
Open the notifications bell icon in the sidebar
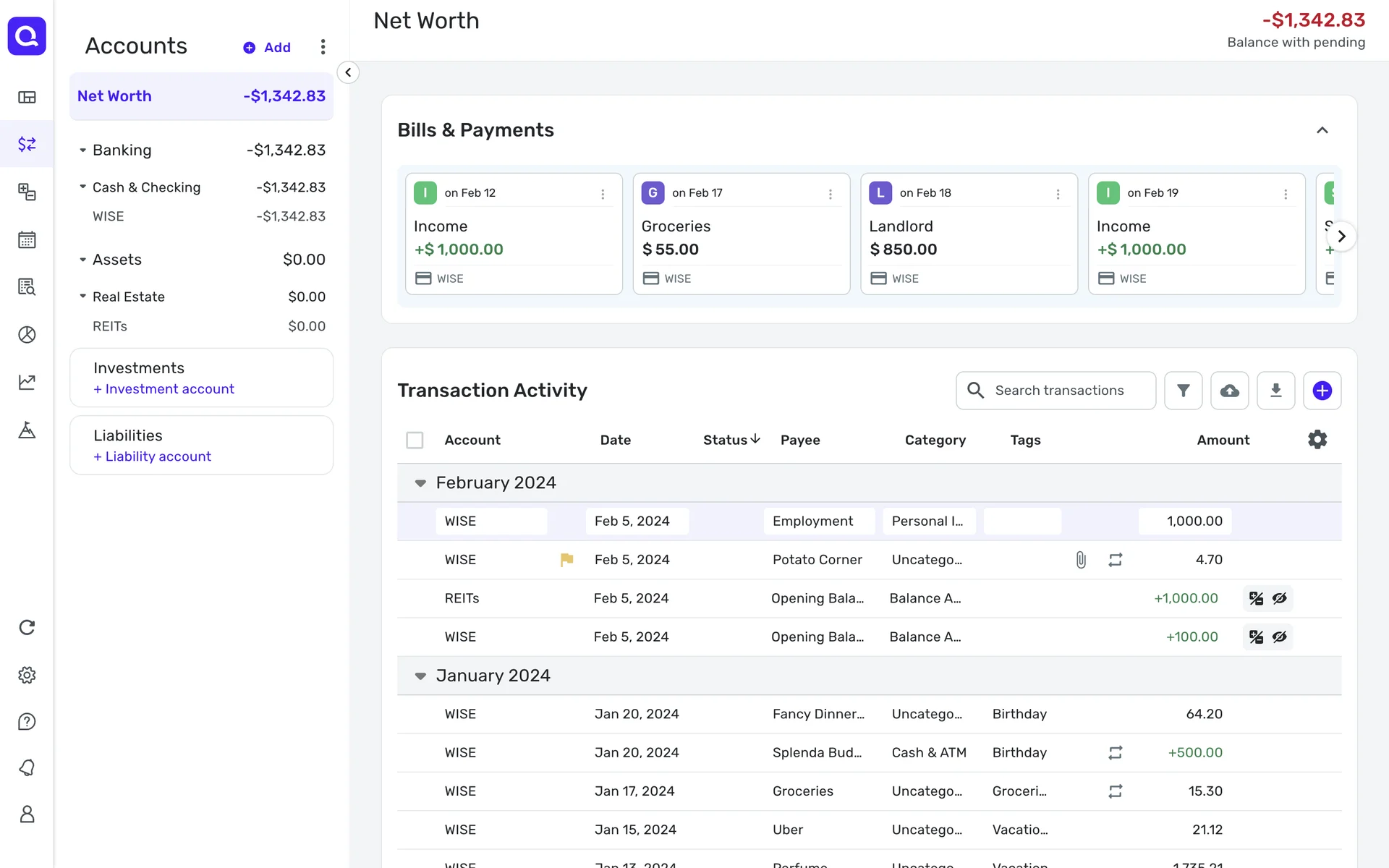coord(27,767)
